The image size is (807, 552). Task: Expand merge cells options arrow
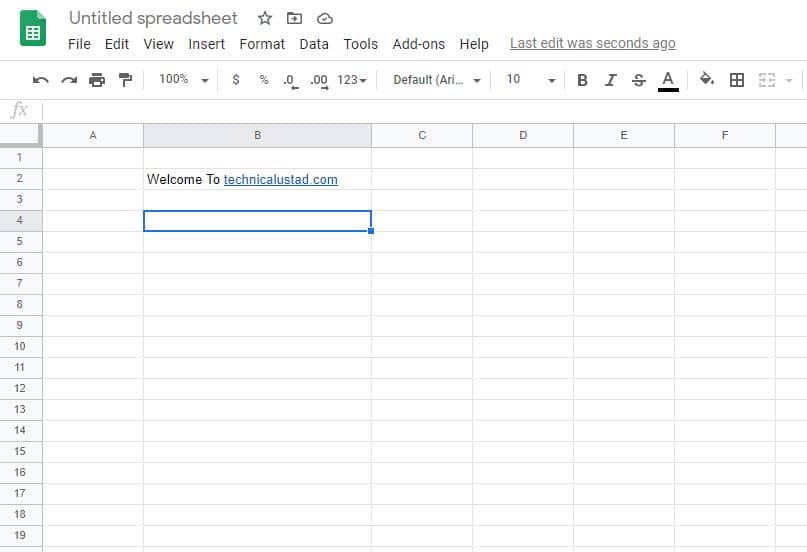coord(788,80)
